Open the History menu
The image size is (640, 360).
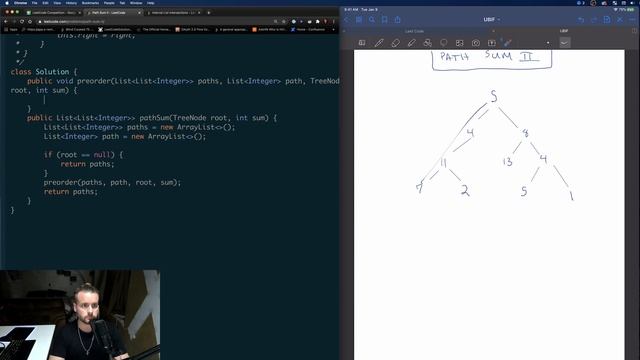[71, 3]
